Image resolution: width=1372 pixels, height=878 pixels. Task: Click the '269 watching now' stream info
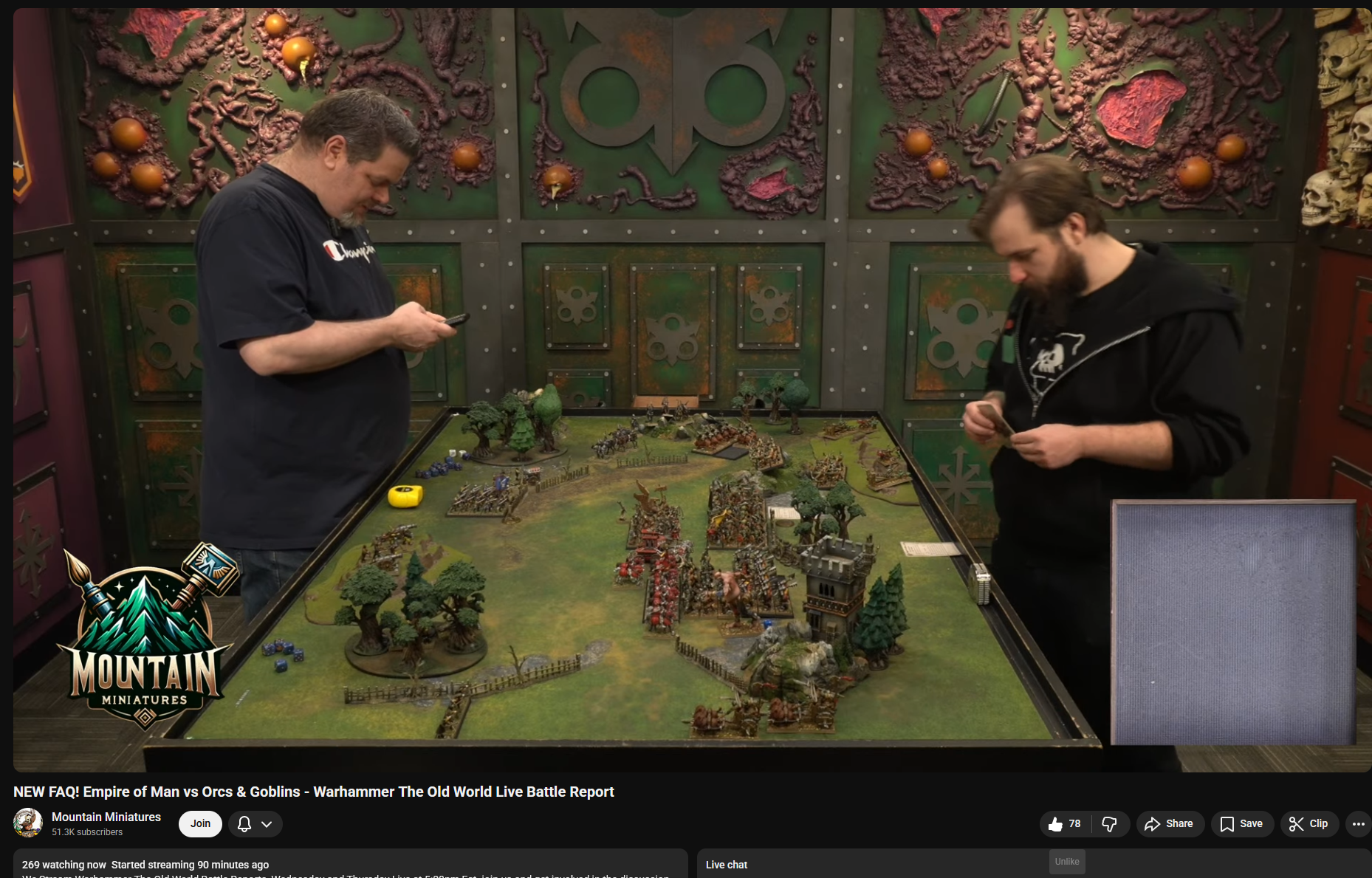click(x=64, y=865)
